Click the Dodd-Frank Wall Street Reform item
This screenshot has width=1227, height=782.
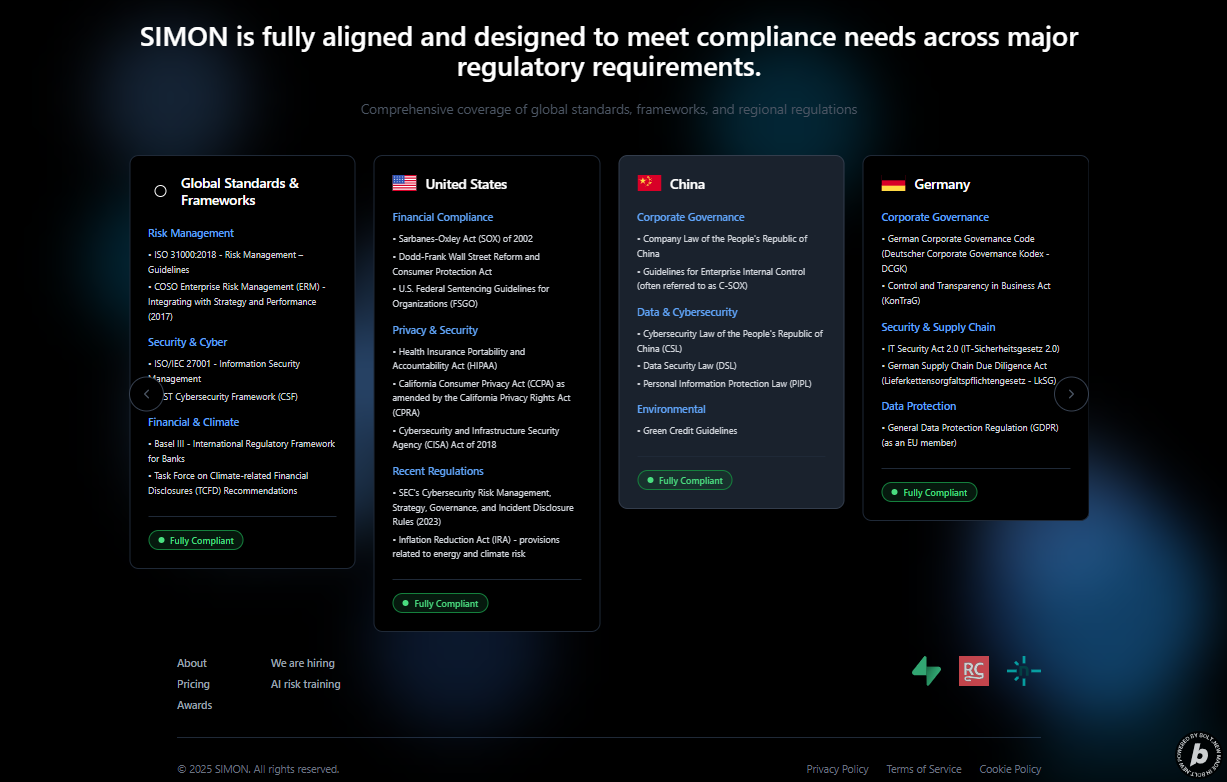click(x=466, y=264)
